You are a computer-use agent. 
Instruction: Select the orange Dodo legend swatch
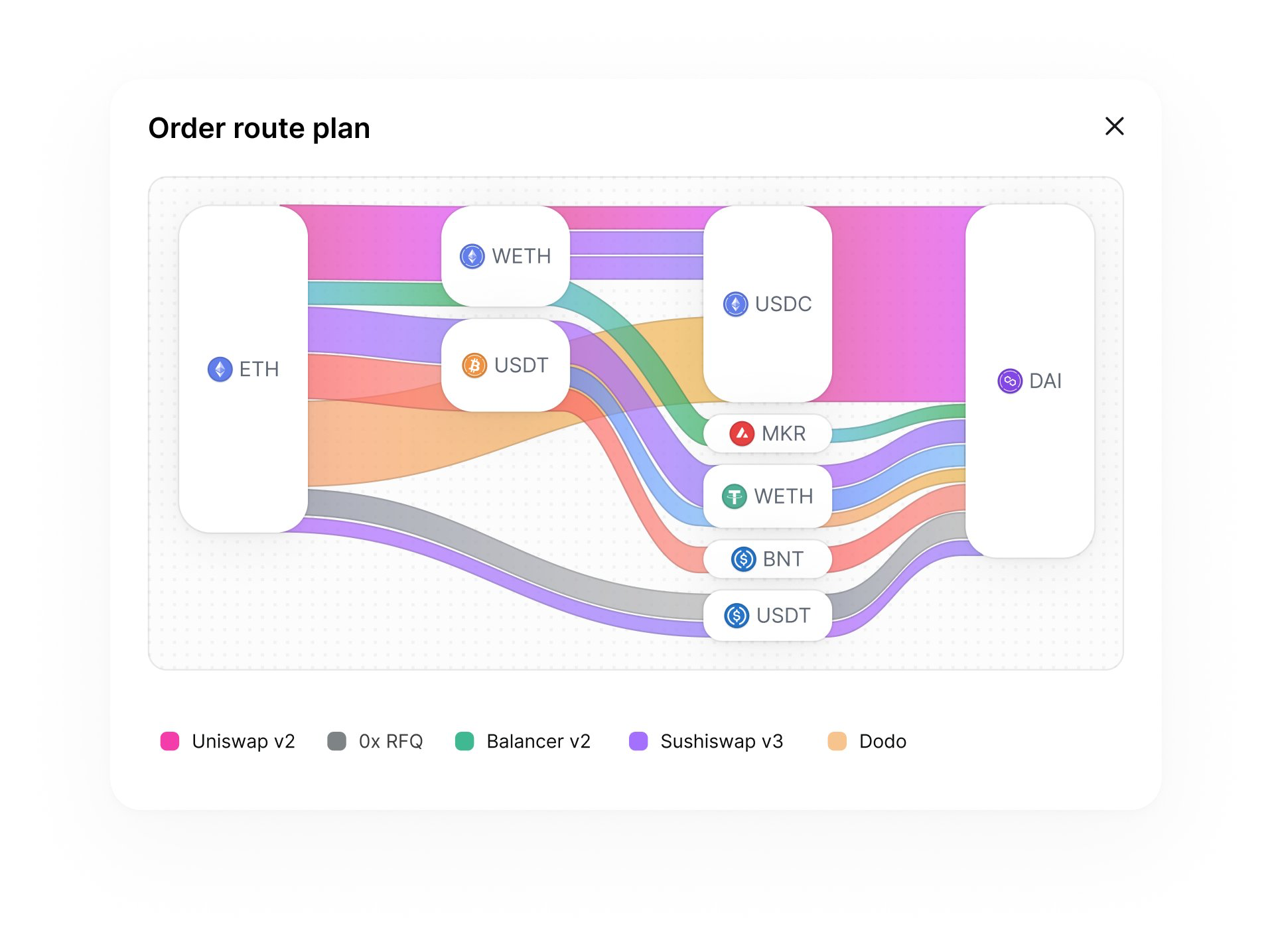point(837,741)
